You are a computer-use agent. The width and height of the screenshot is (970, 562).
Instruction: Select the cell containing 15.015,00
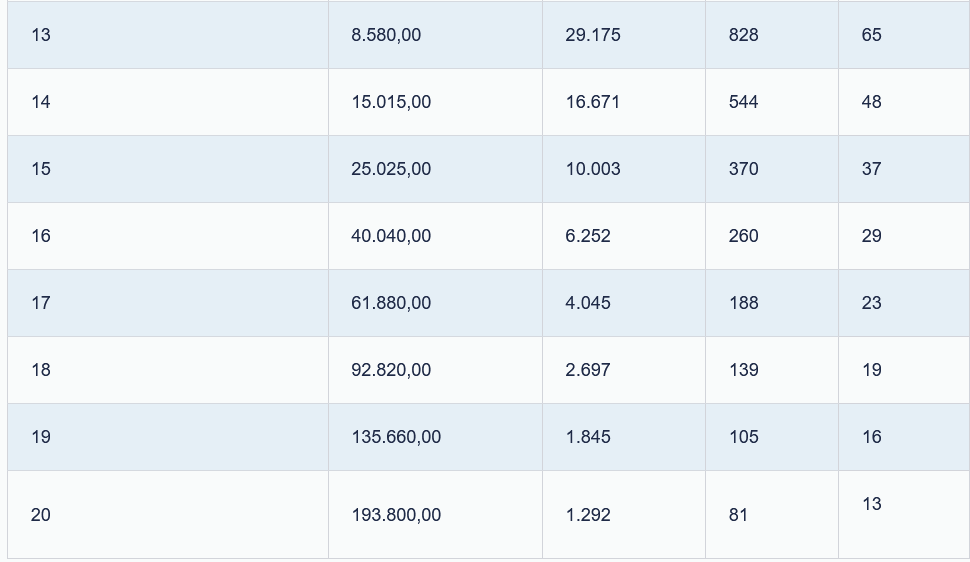coord(391,102)
